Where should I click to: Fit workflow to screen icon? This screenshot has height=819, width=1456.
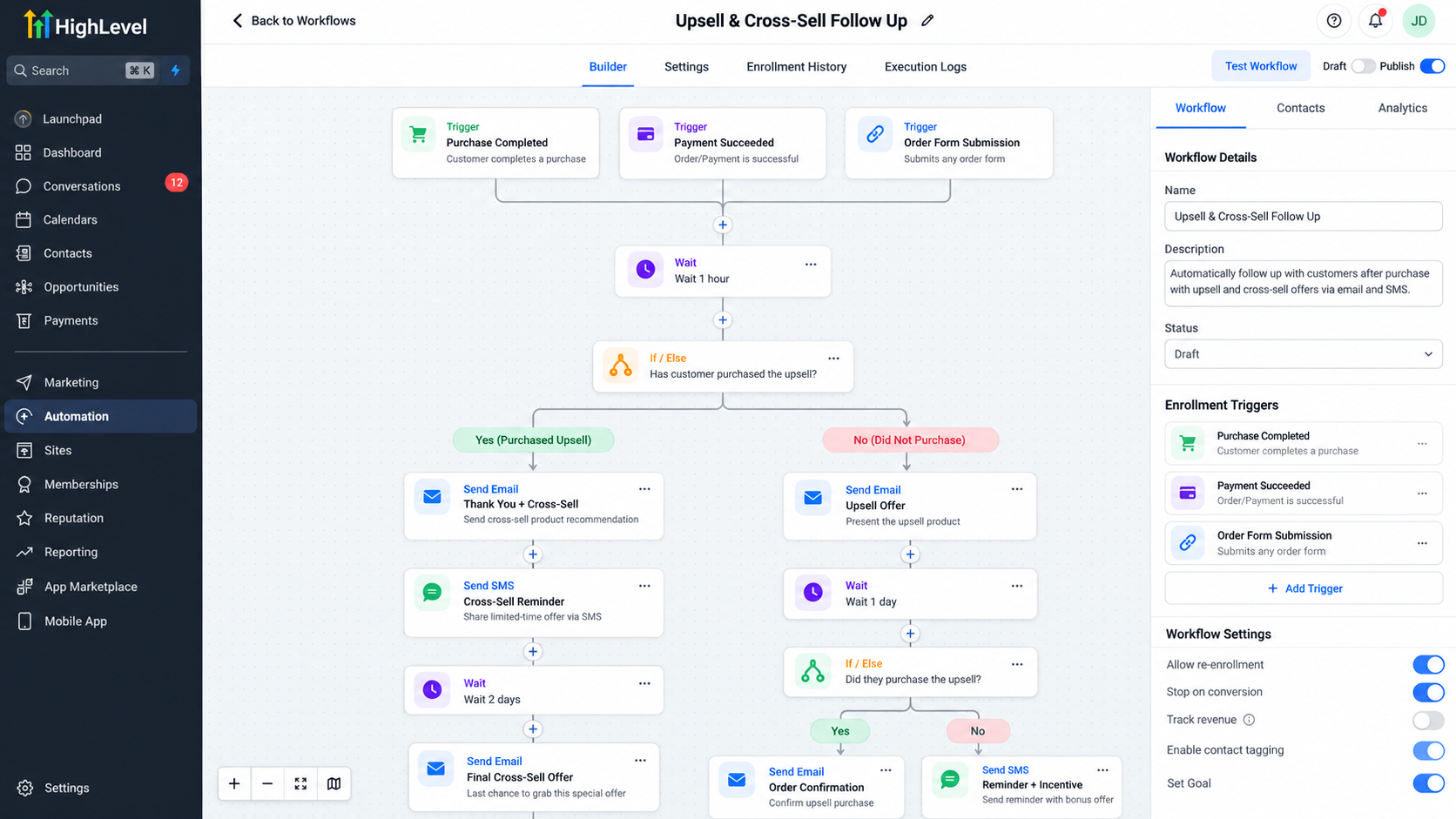[300, 784]
